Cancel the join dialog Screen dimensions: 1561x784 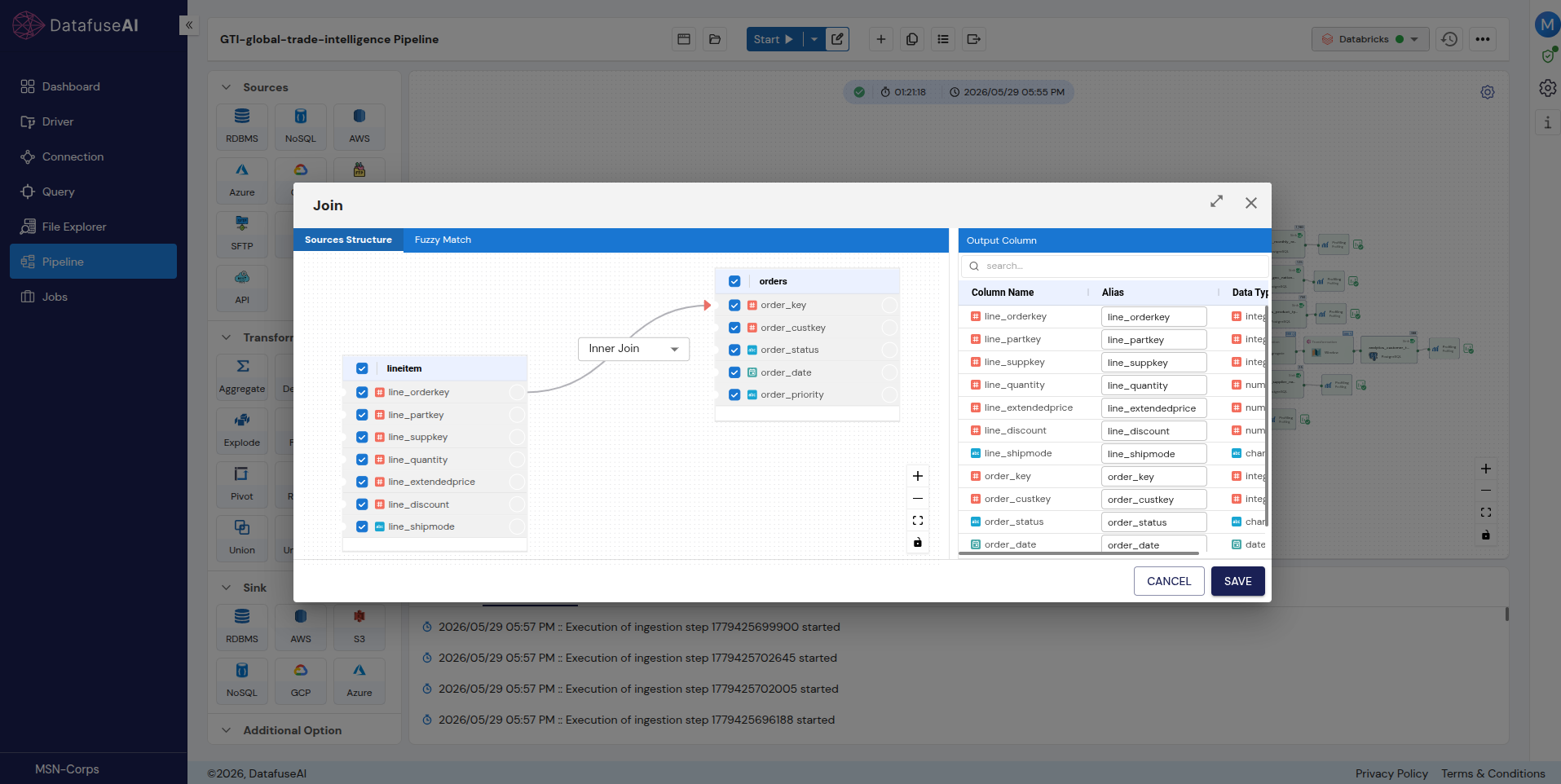click(1169, 581)
